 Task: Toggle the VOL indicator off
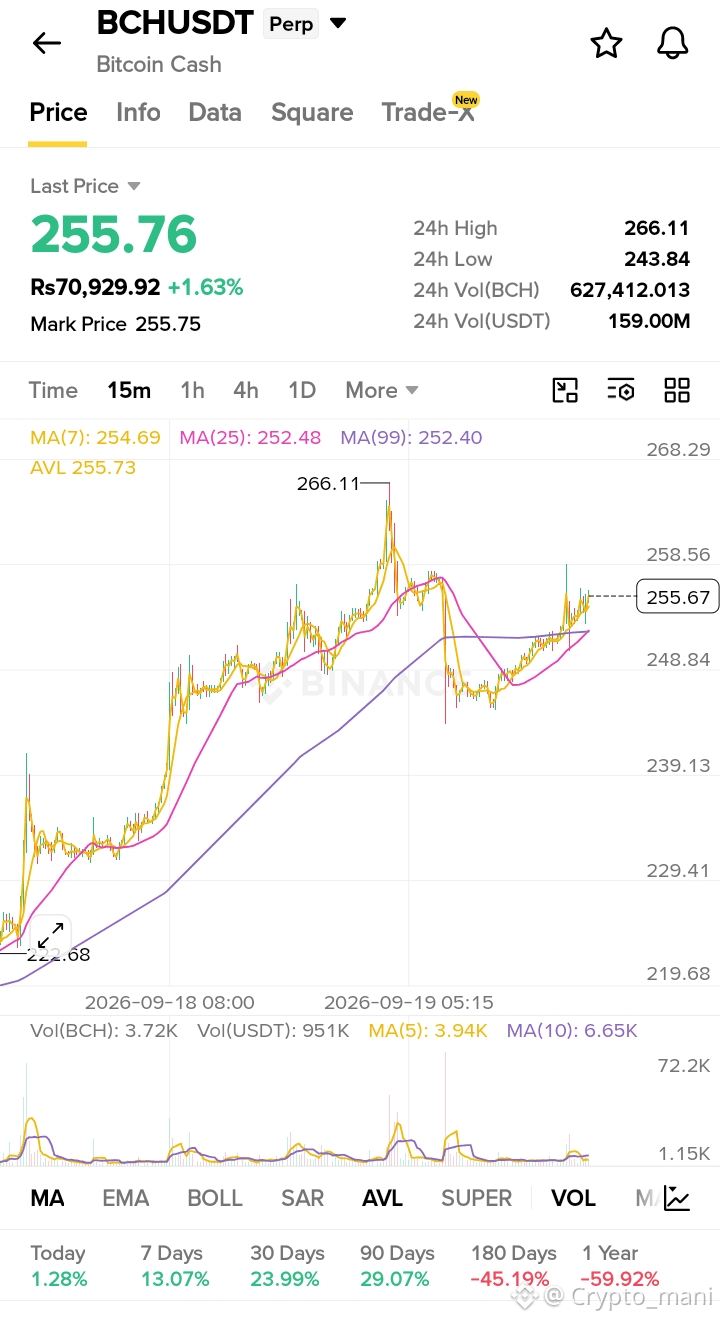pos(573,1198)
